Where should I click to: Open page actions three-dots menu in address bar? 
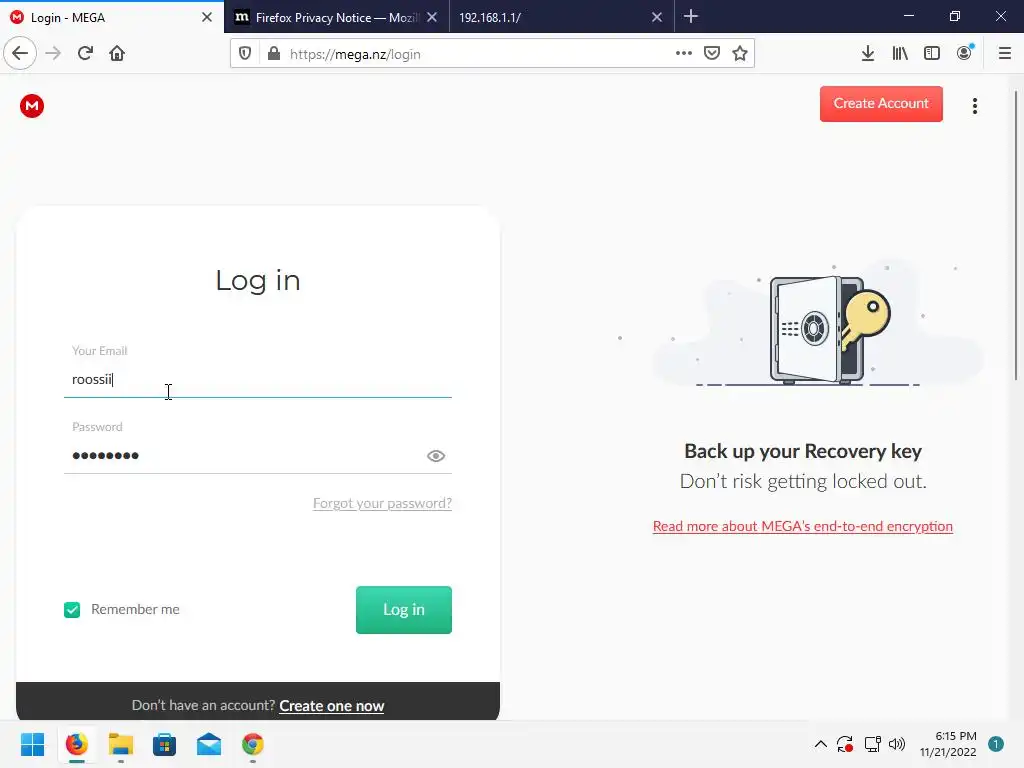click(x=683, y=54)
